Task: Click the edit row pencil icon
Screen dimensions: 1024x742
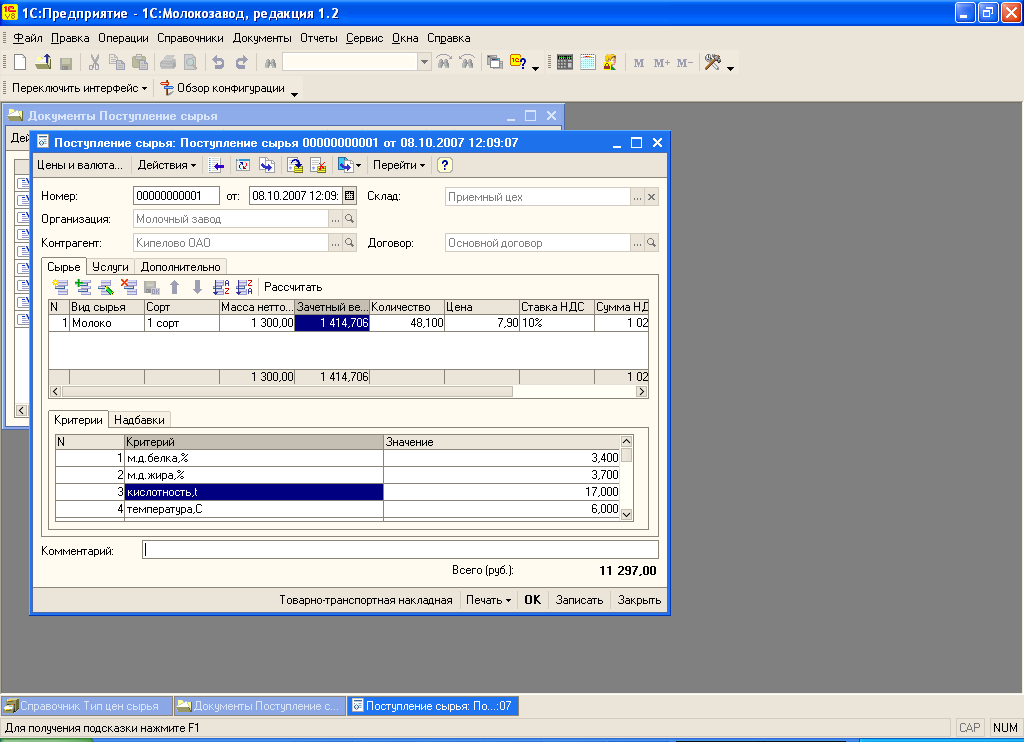Action: click(x=106, y=287)
